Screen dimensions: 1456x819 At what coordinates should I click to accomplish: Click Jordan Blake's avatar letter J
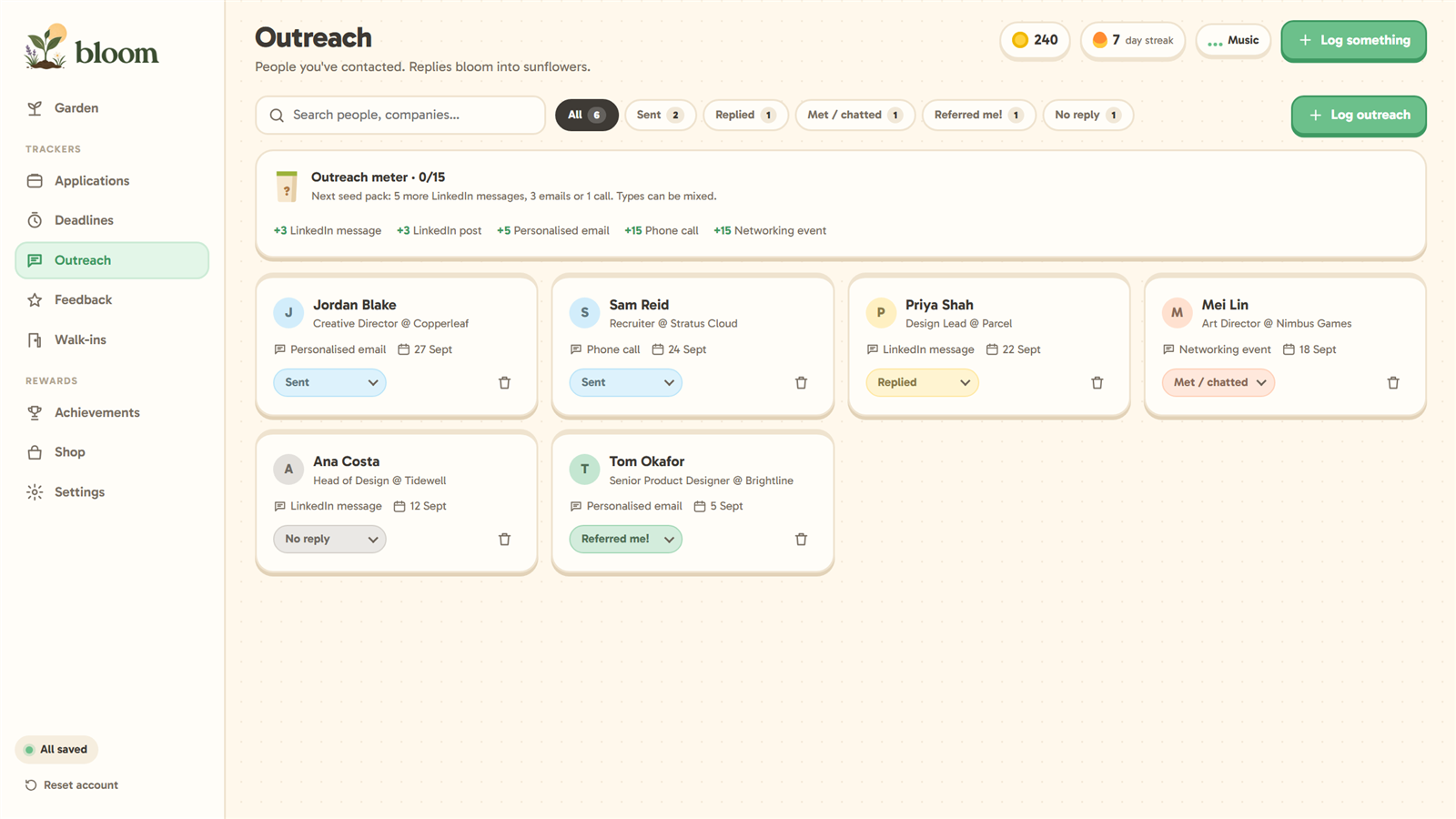[288, 312]
